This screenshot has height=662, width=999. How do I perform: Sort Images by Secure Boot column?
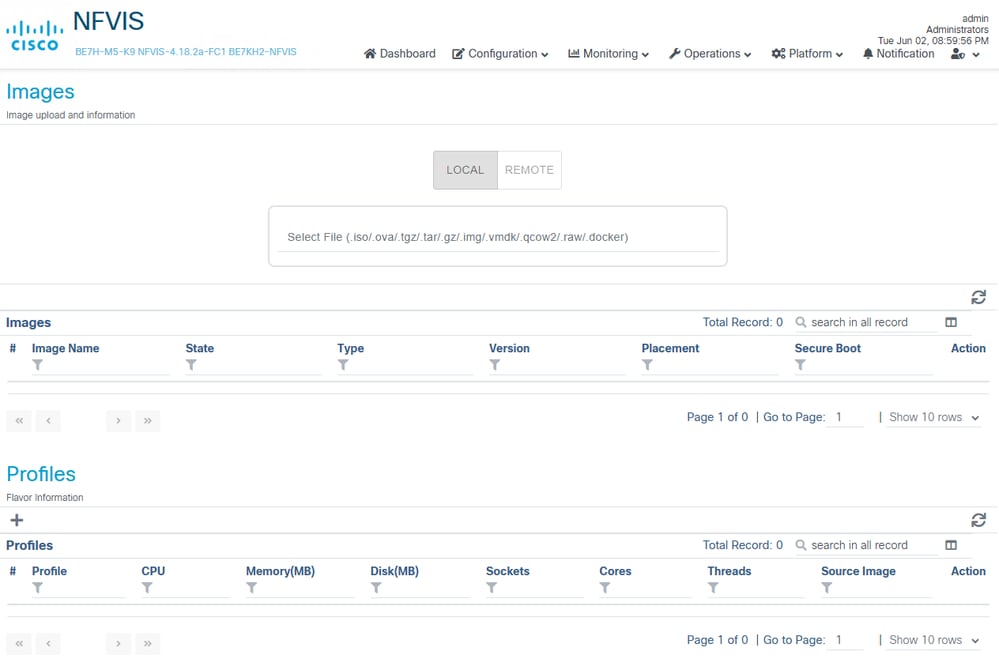[828, 349]
